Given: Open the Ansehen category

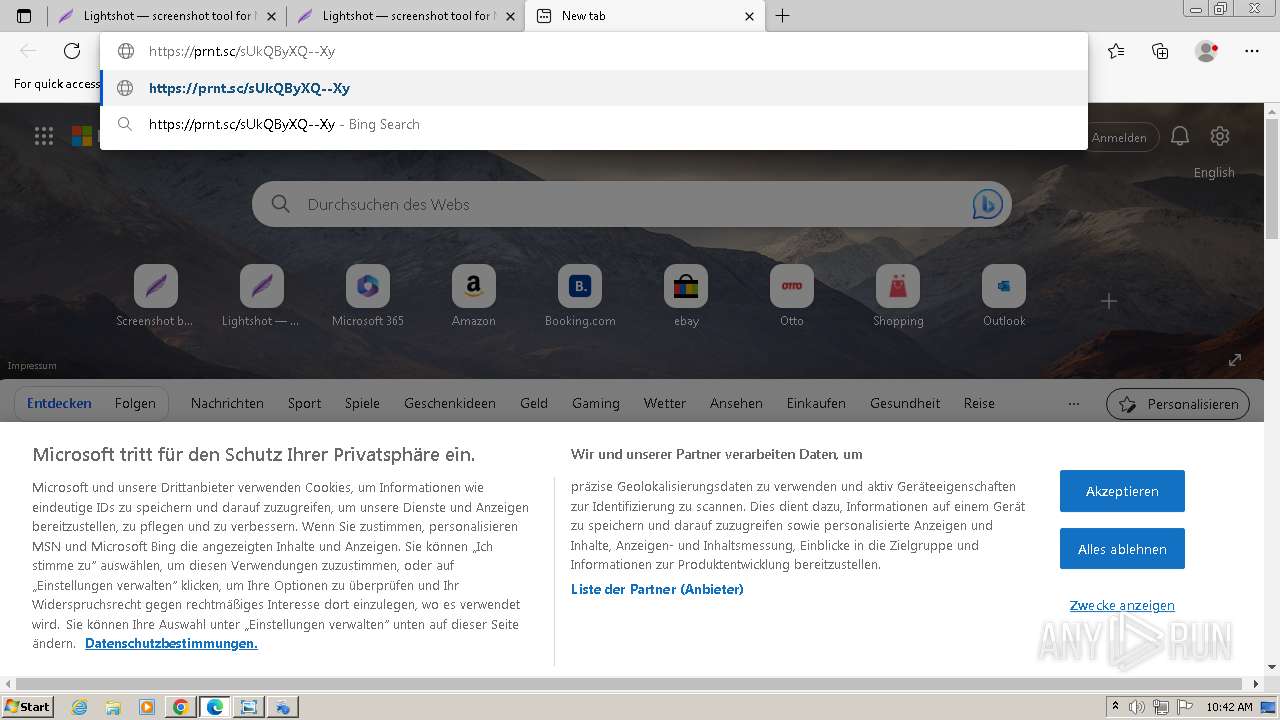Looking at the screenshot, I should (736, 404).
